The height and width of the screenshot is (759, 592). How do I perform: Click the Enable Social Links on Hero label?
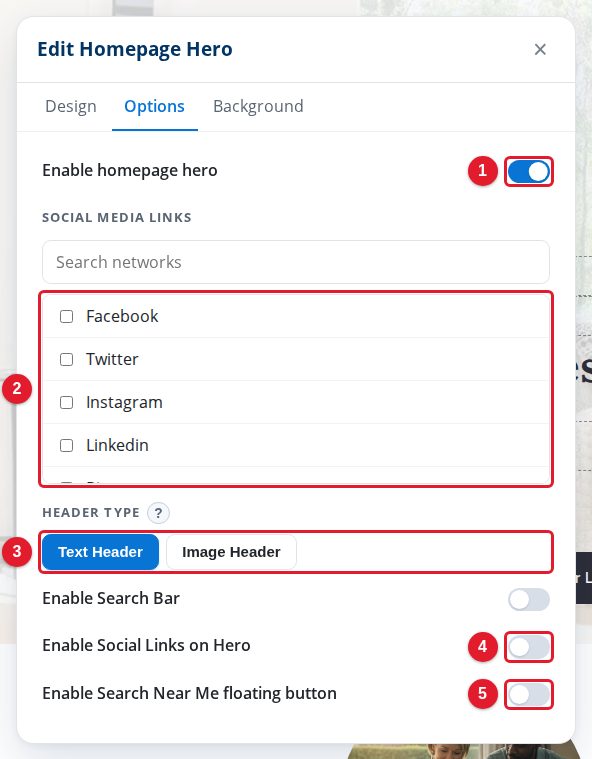pos(146,646)
